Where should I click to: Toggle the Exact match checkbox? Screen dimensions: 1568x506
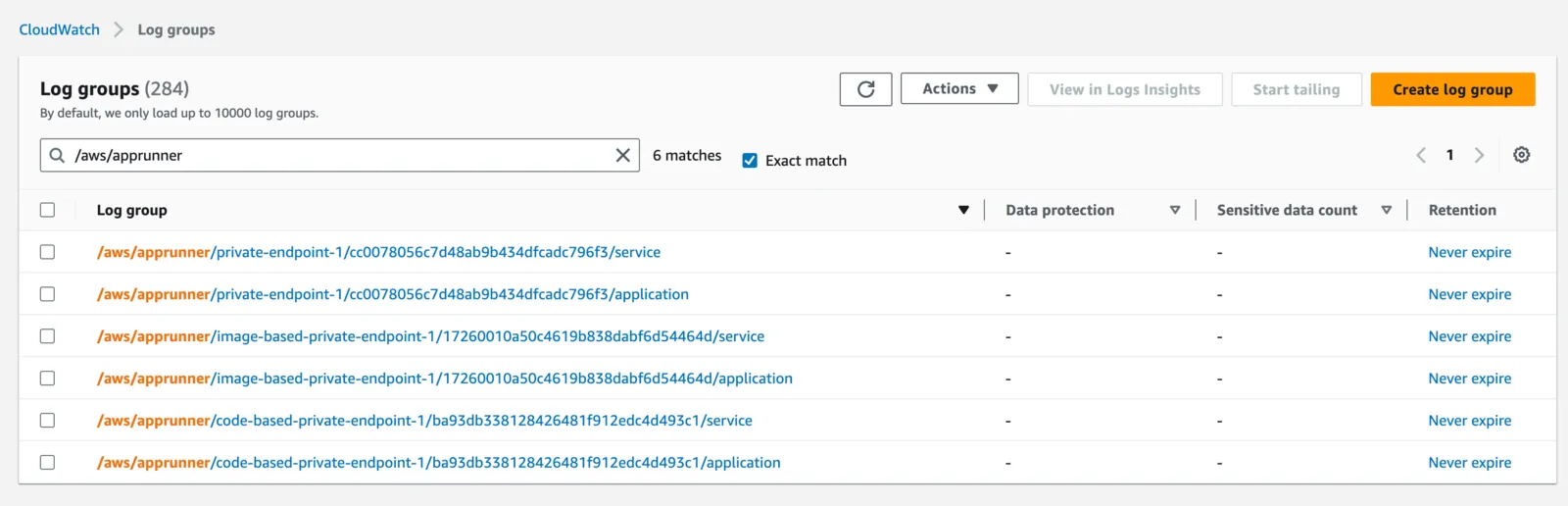click(x=750, y=160)
